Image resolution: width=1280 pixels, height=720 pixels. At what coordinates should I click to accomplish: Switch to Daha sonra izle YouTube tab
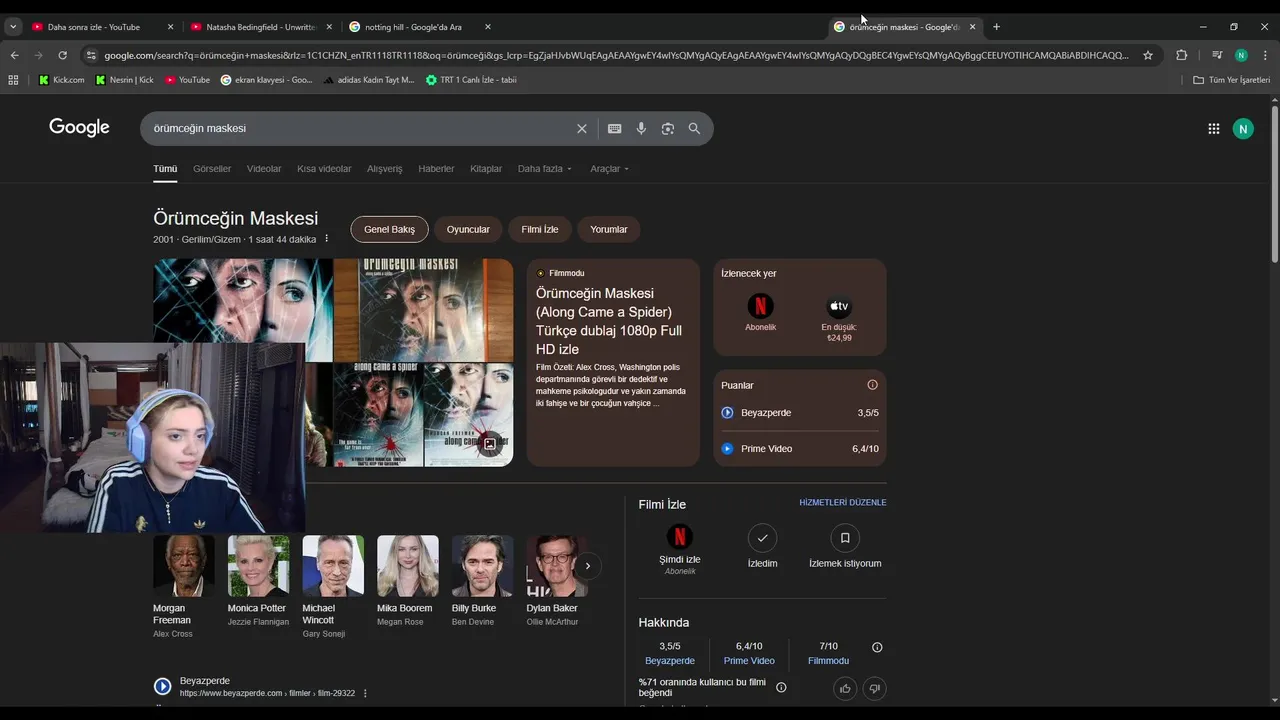coord(102,27)
